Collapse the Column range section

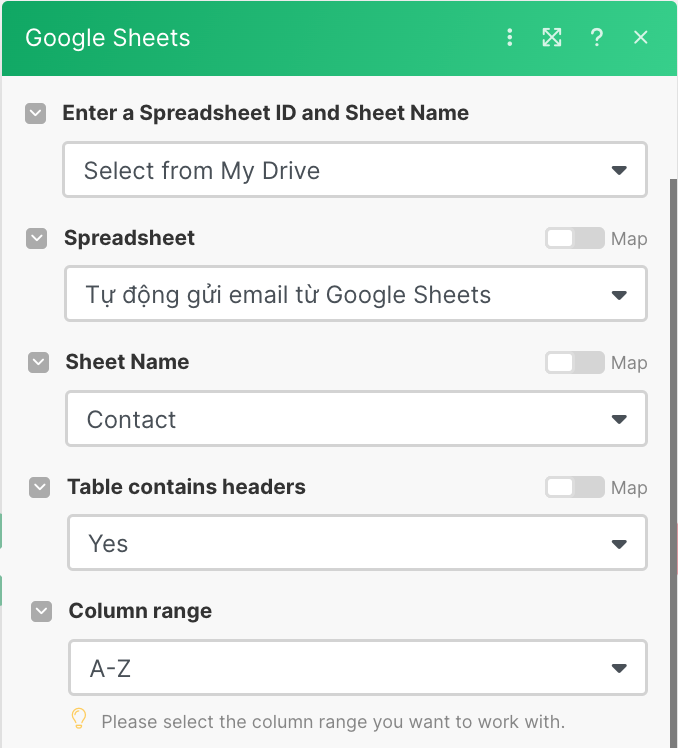[x=42, y=611]
